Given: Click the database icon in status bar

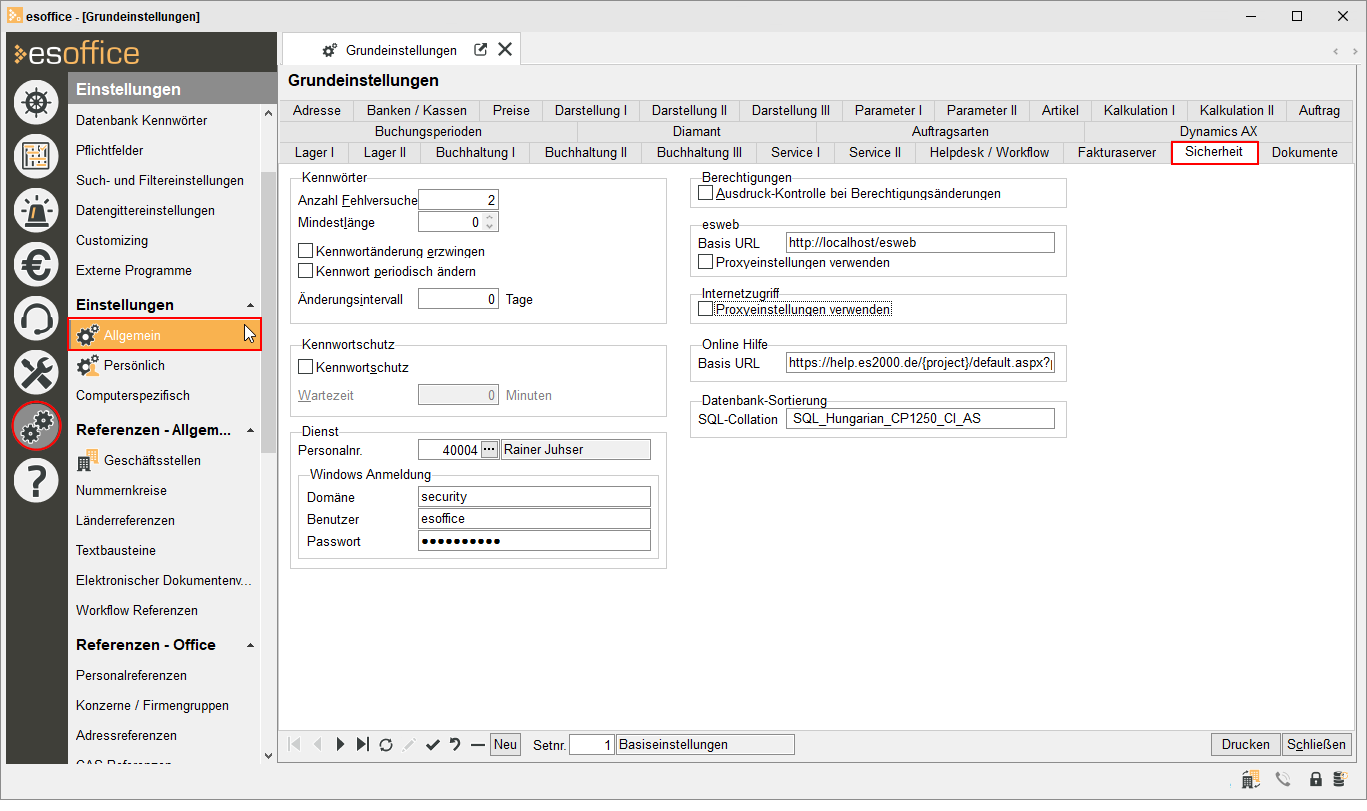Looking at the screenshot, I should click(x=1338, y=779).
